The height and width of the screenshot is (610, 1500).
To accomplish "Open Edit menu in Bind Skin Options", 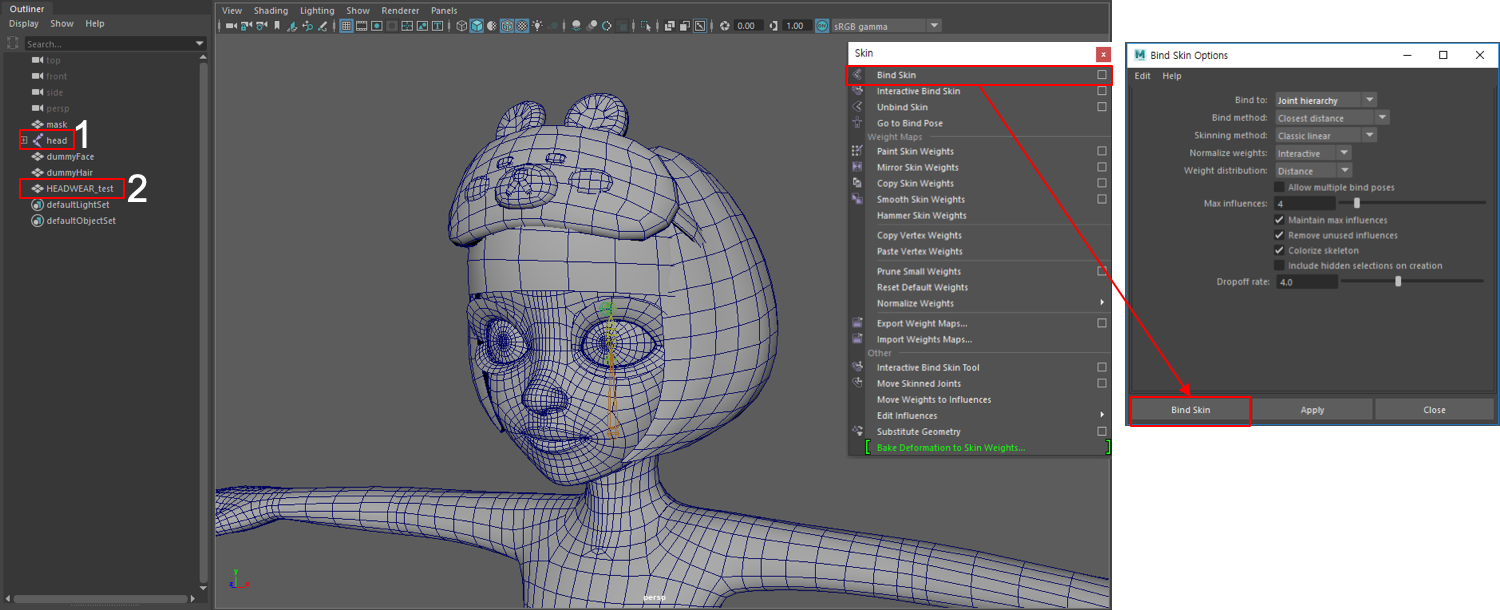I will point(1142,76).
